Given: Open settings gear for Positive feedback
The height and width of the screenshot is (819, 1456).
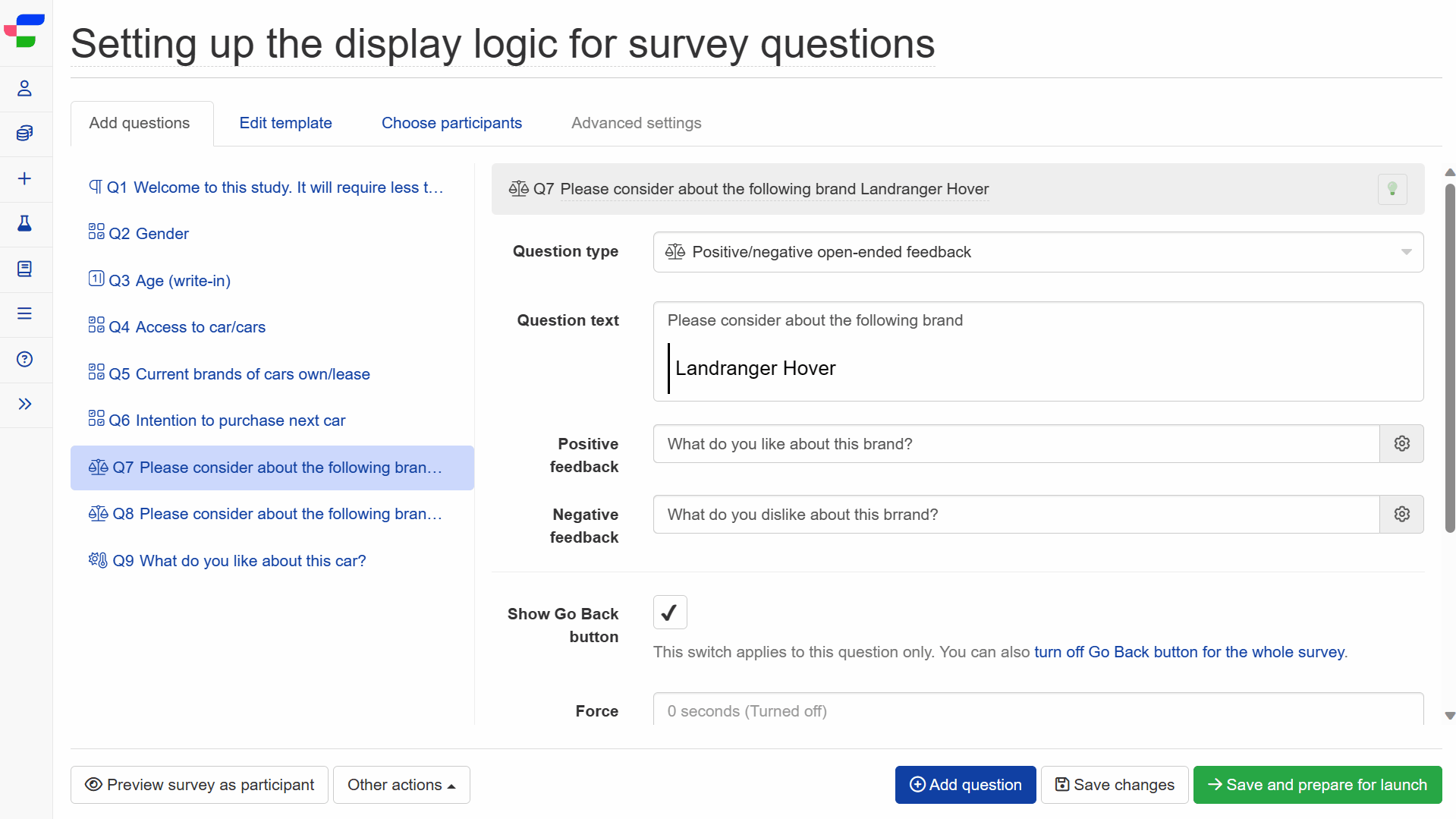Looking at the screenshot, I should tap(1401, 443).
